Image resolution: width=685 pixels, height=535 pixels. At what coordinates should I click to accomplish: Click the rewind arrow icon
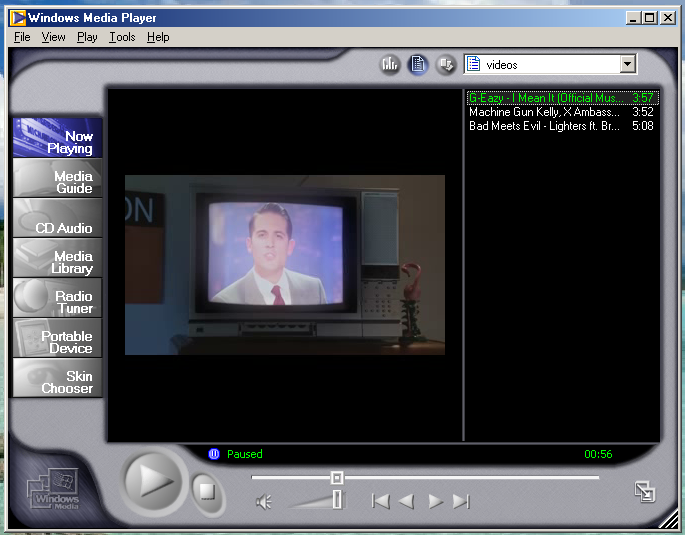[407, 501]
